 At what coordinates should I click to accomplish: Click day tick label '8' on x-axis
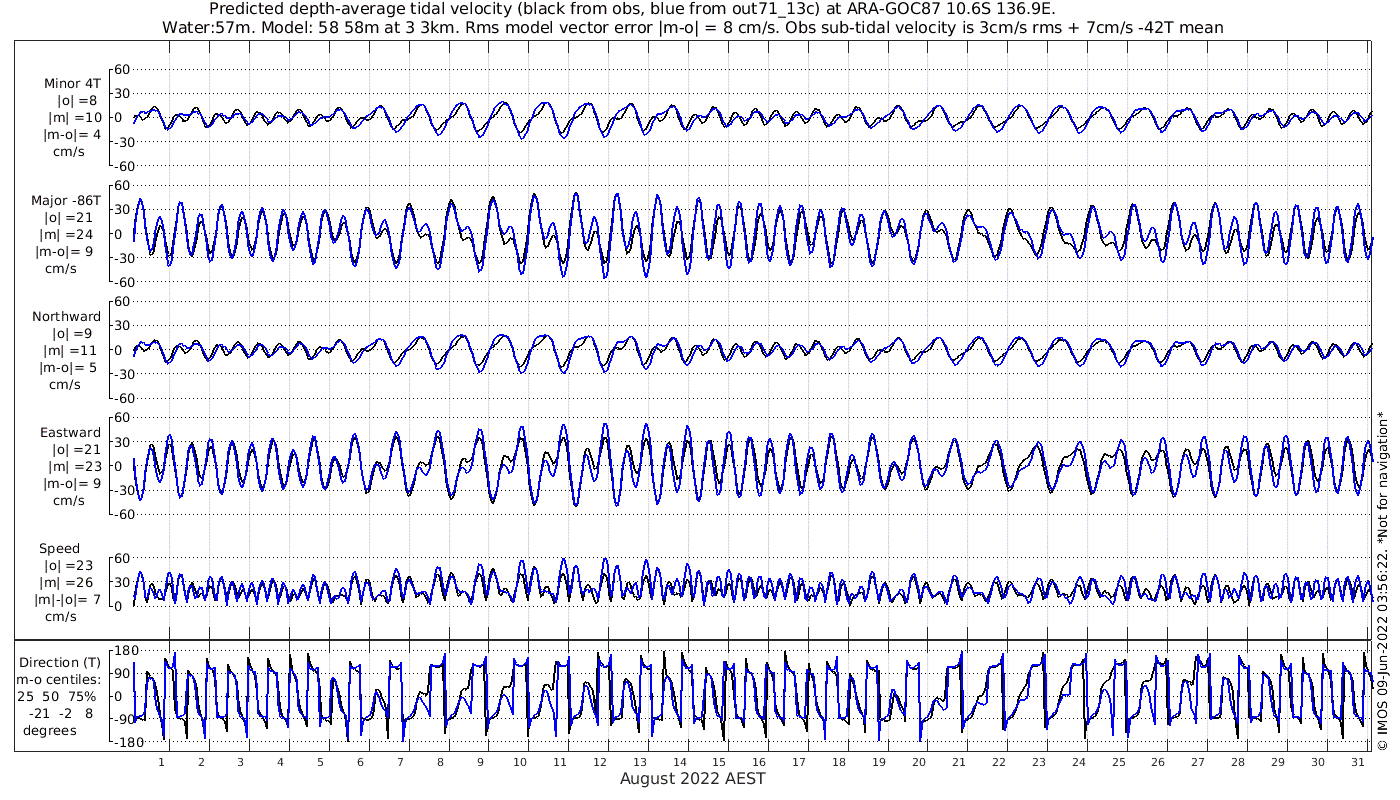(x=440, y=762)
